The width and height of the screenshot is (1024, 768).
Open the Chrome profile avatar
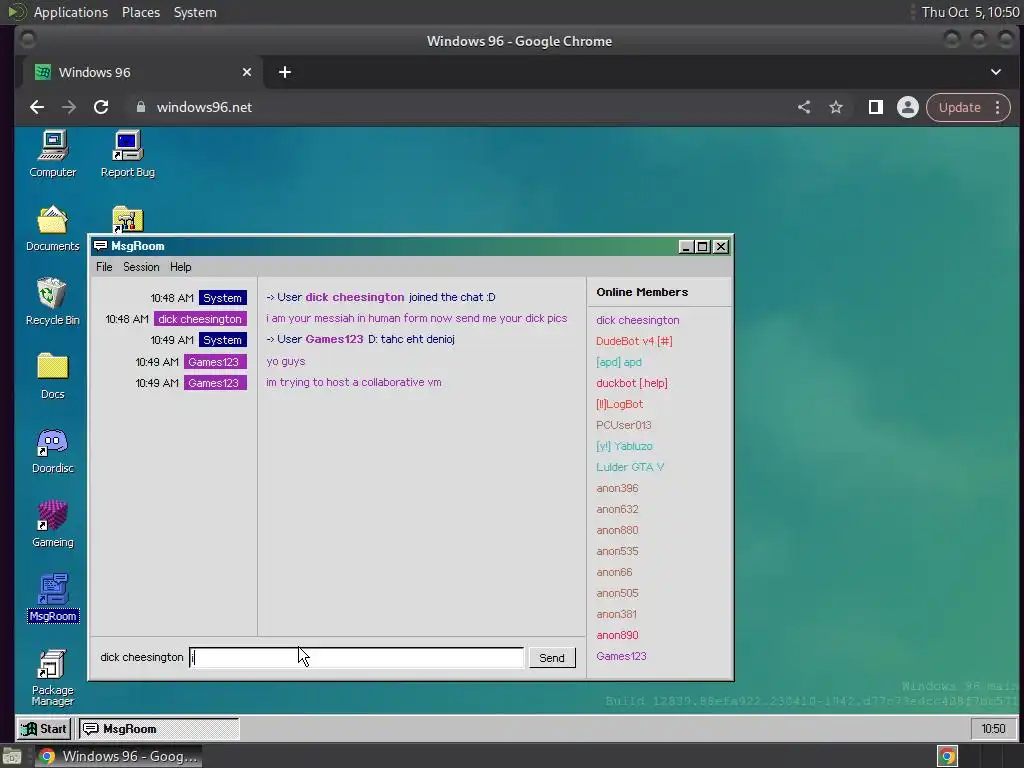point(907,107)
